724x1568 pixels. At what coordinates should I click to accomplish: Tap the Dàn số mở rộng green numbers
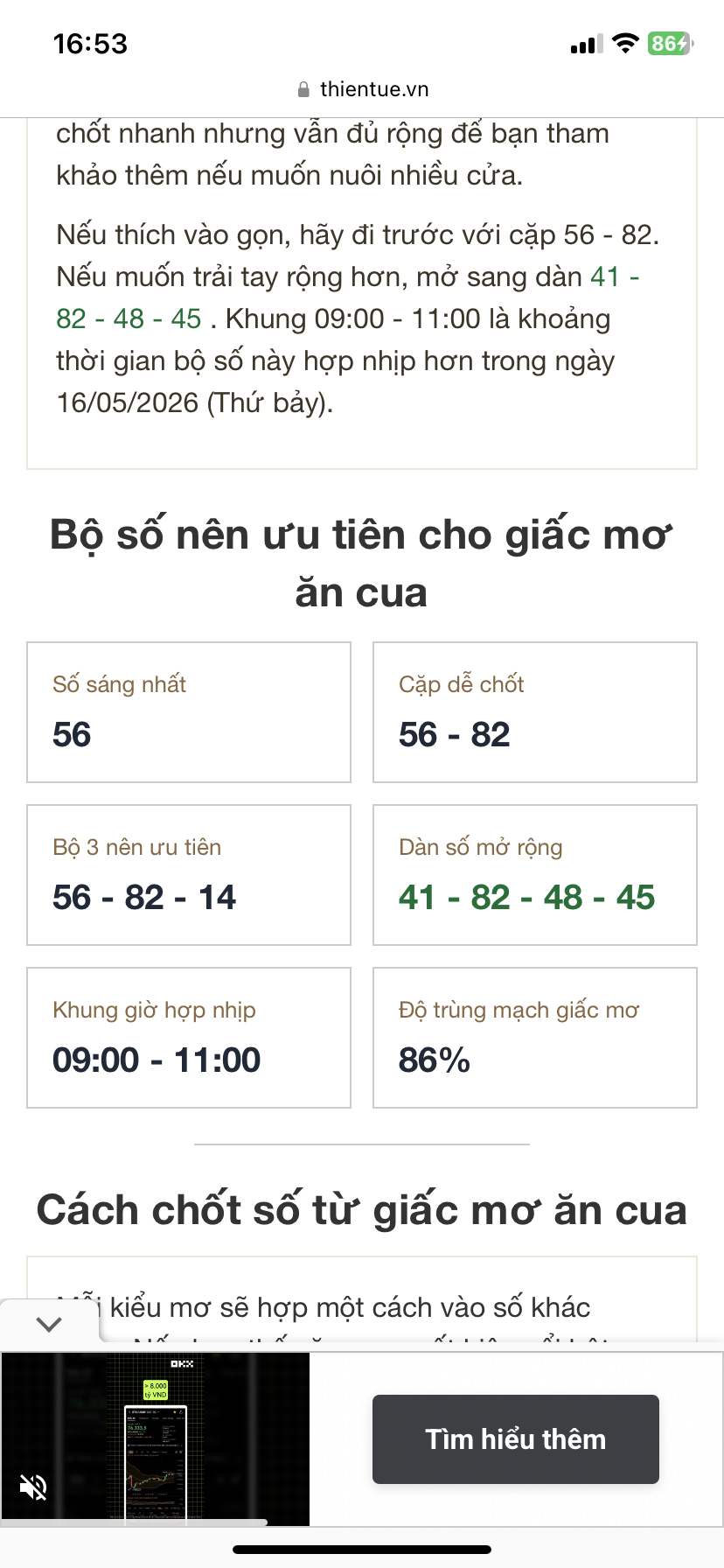tap(526, 897)
